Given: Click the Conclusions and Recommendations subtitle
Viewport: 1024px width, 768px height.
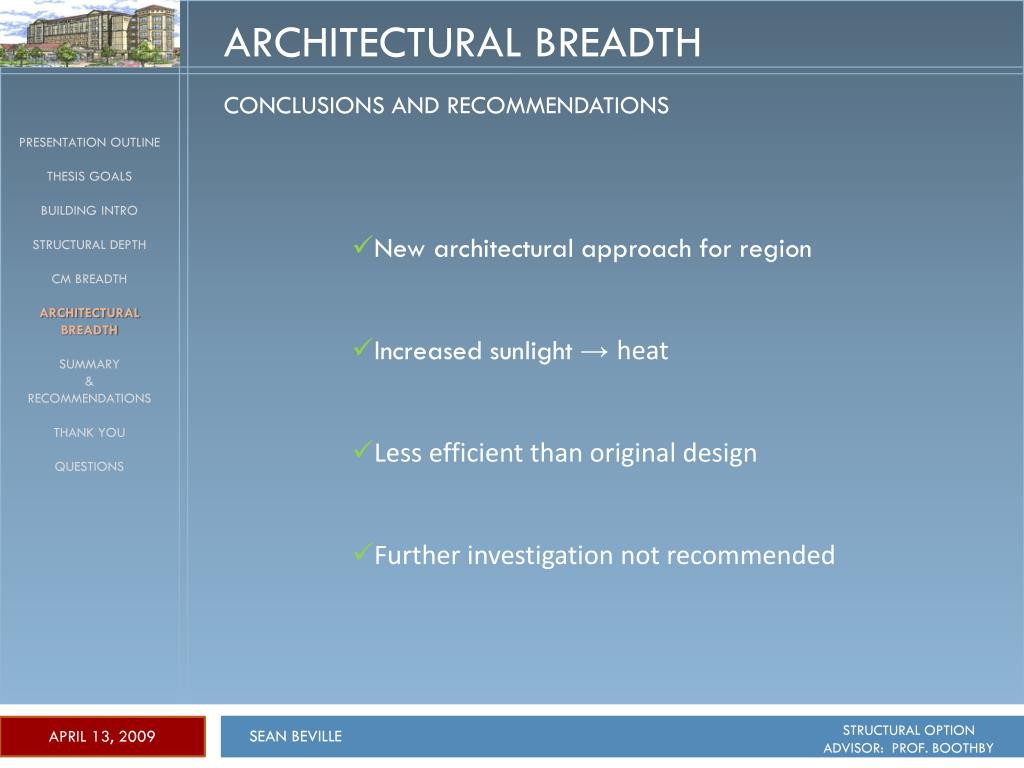Looking at the screenshot, I should coord(446,105).
